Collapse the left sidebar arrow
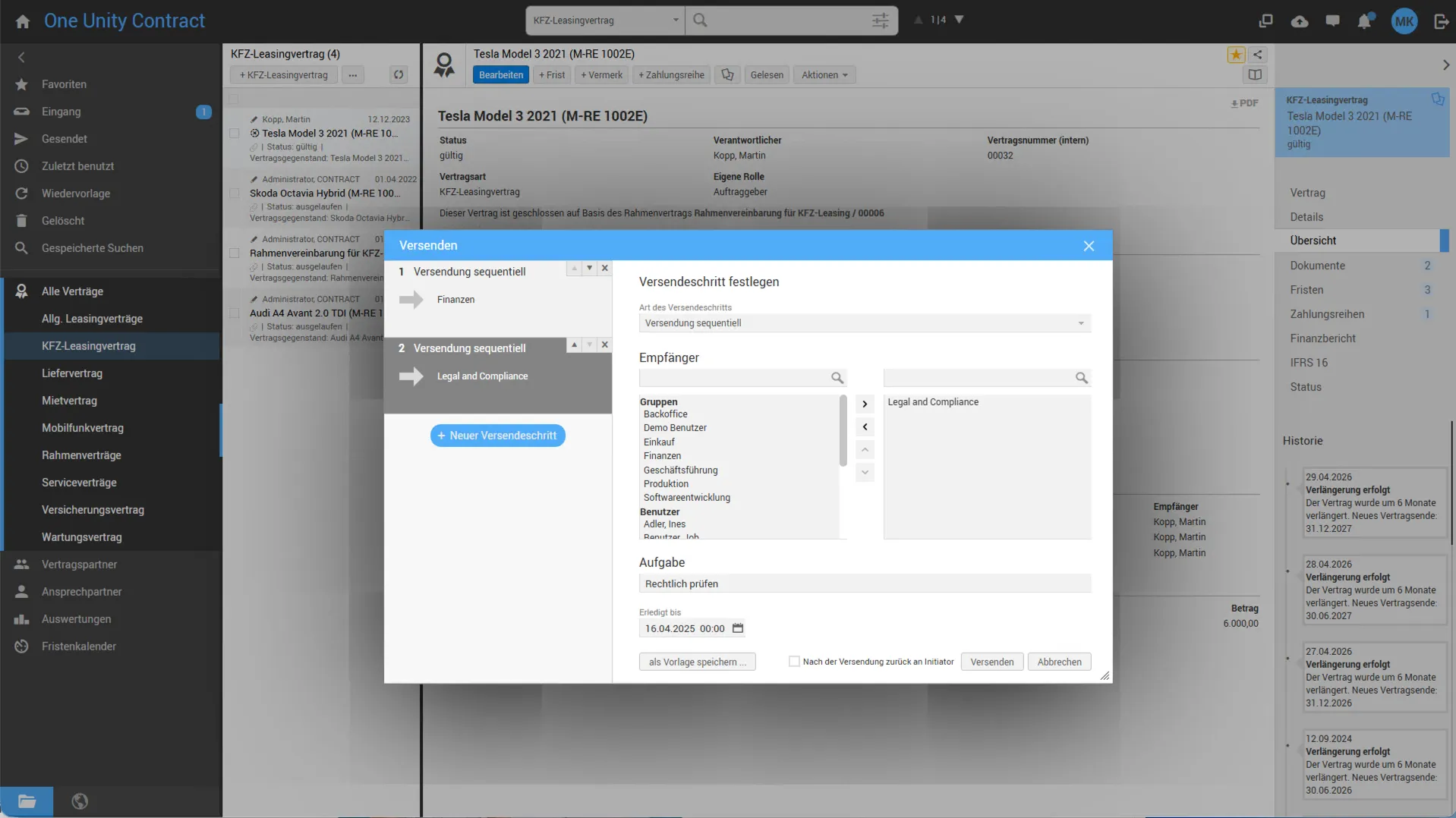 pyautogui.click(x=21, y=57)
